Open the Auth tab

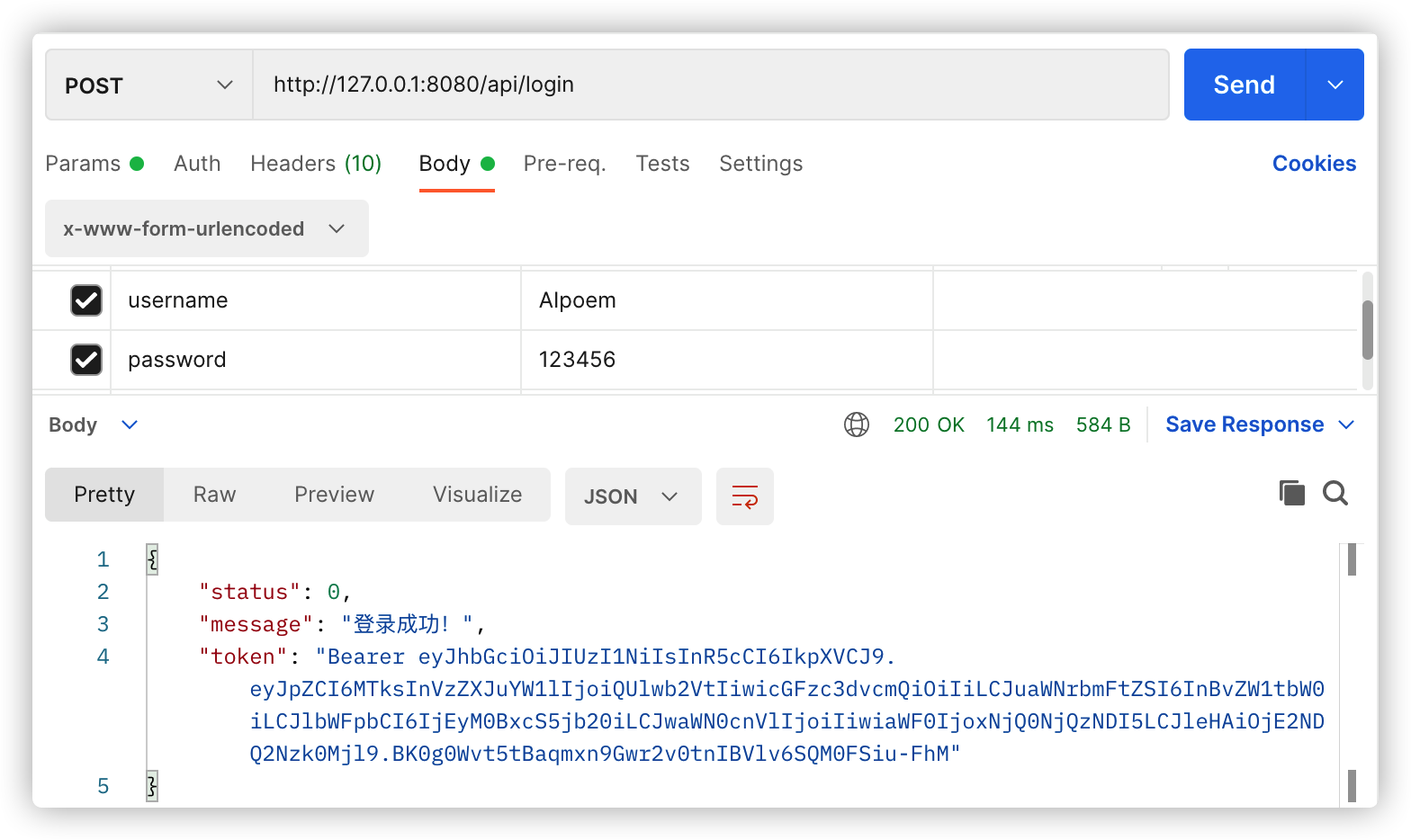pyautogui.click(x=197, y=164)
